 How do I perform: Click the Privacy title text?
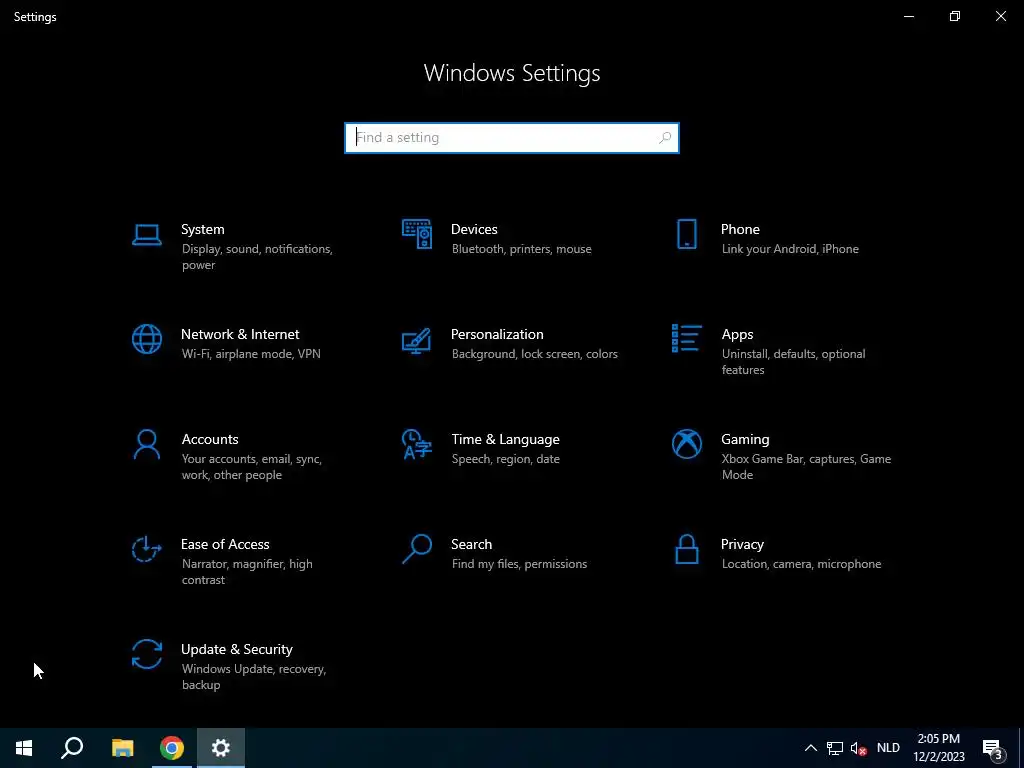pyautogui.click(x=742, y=545)
